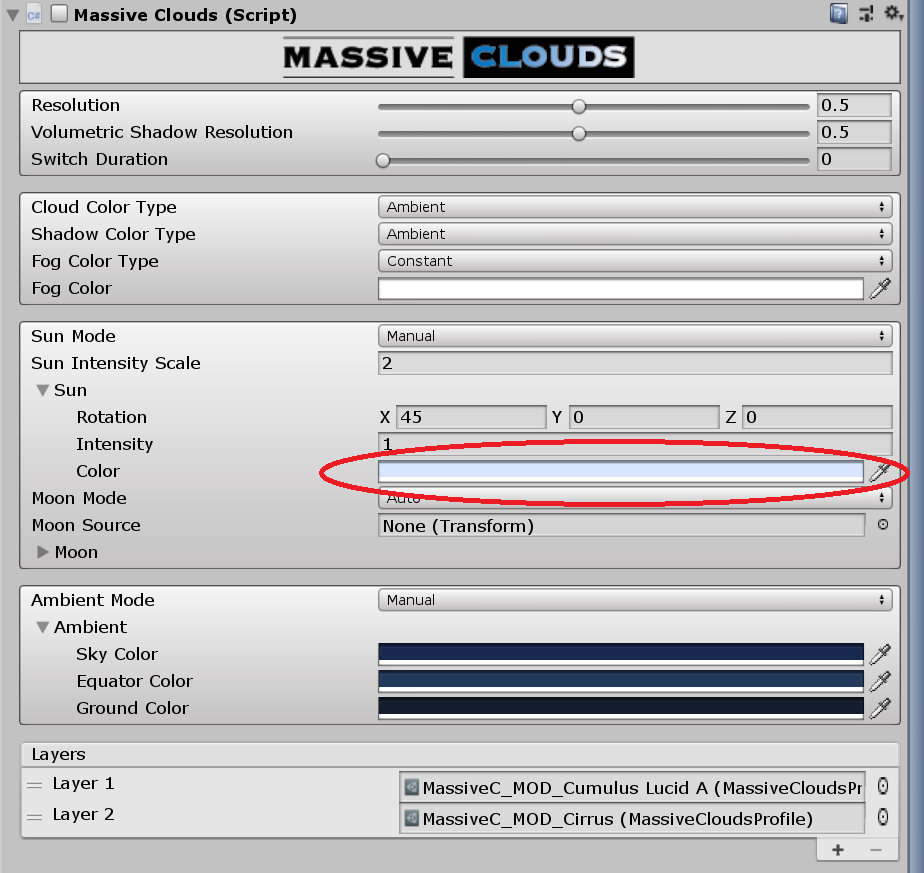Select the MassiveC_MOD_Cumulus Lucid A profile field
This screenshot has width=924, height=873.
tap(632, 788)
